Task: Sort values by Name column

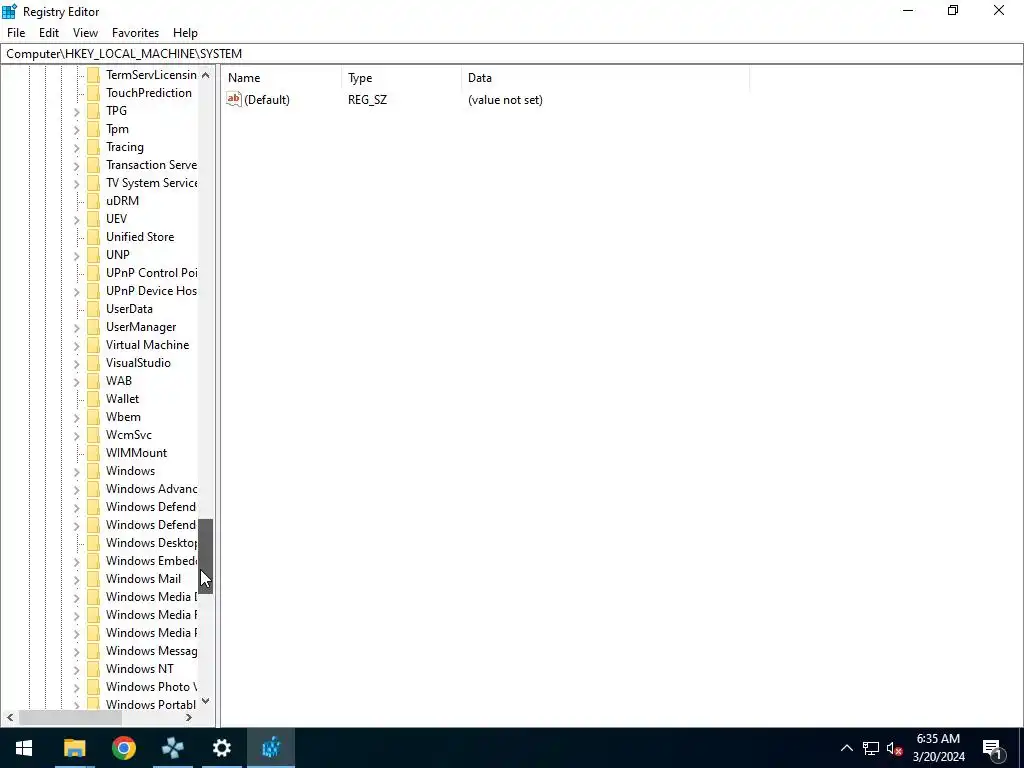Action: tap(281, 78)
